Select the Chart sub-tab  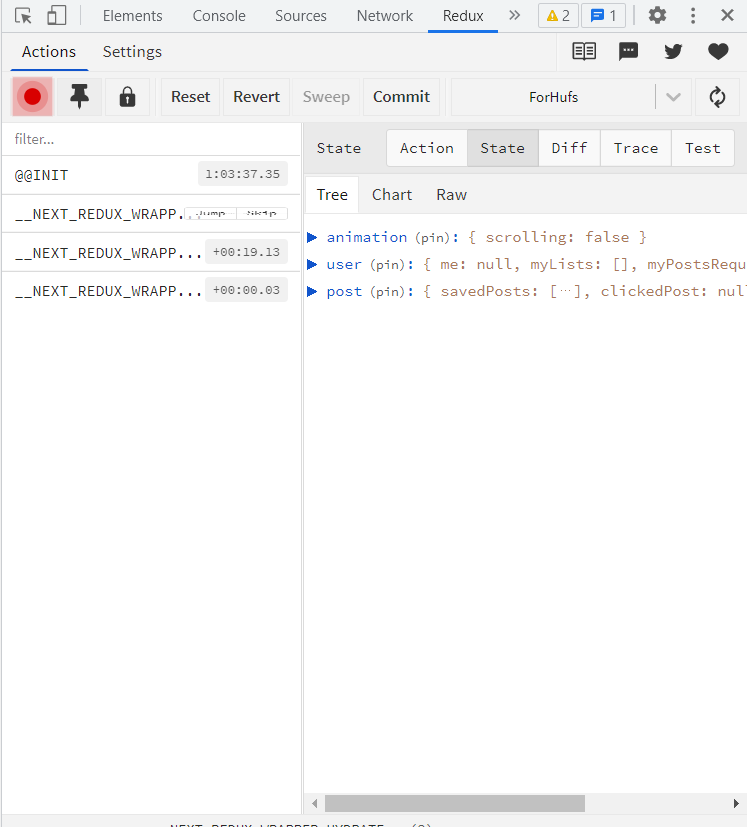pos(392,195)
